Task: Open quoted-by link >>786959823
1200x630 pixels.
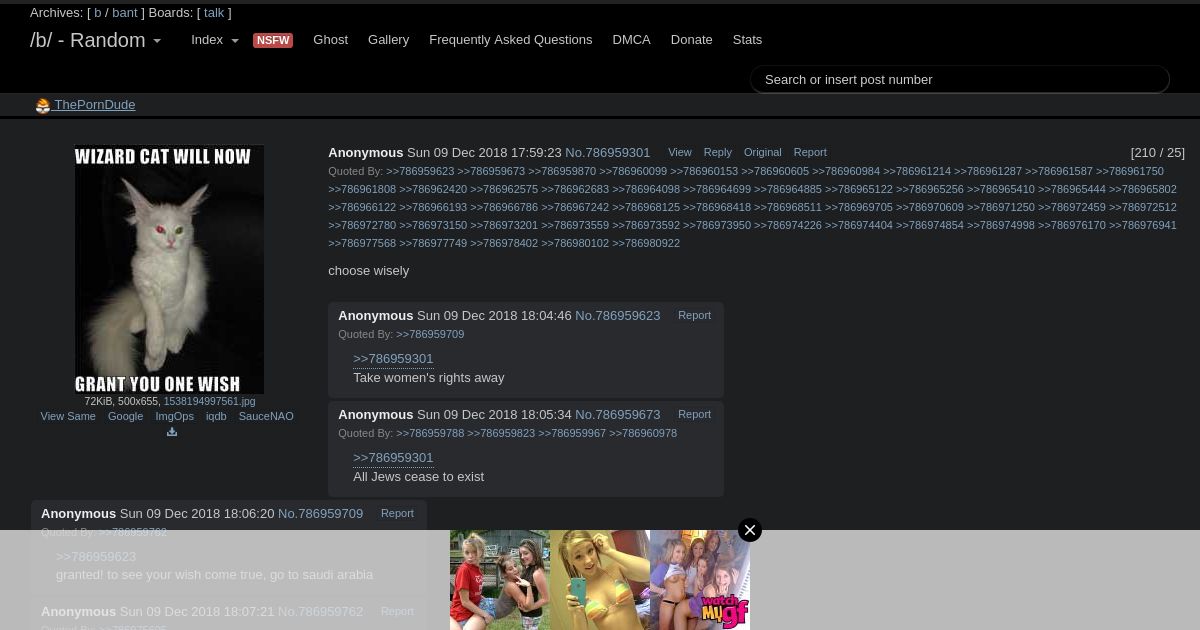Action: click(501, 433)
